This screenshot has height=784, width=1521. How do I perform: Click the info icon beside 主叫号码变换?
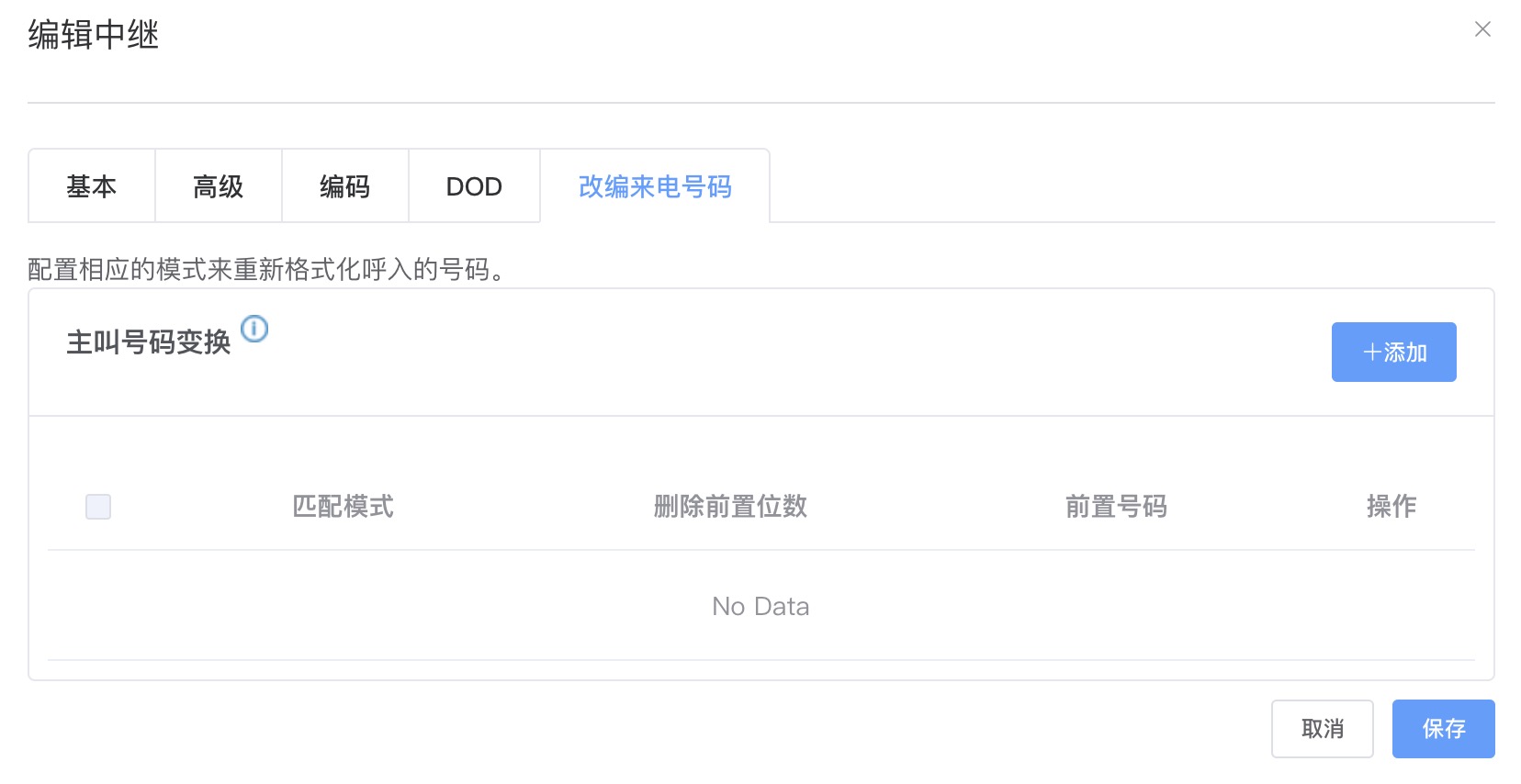pos(254,329)
